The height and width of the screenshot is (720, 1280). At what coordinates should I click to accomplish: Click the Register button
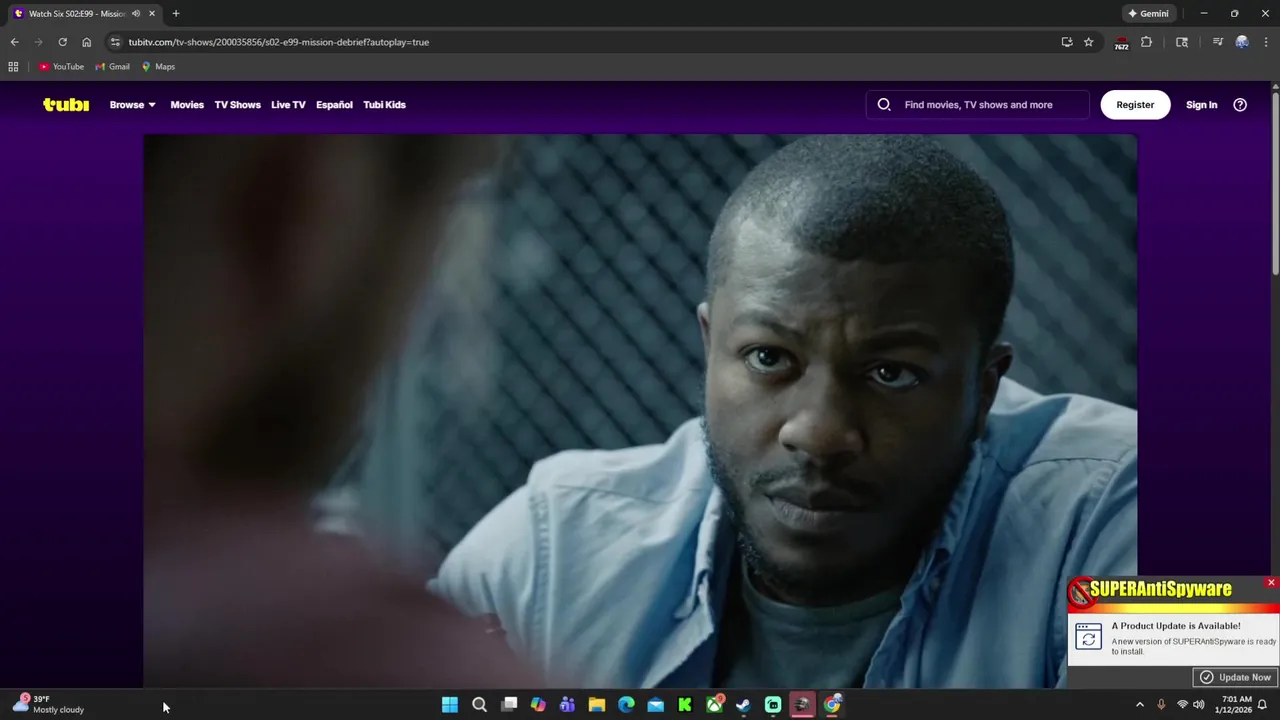1135,104
